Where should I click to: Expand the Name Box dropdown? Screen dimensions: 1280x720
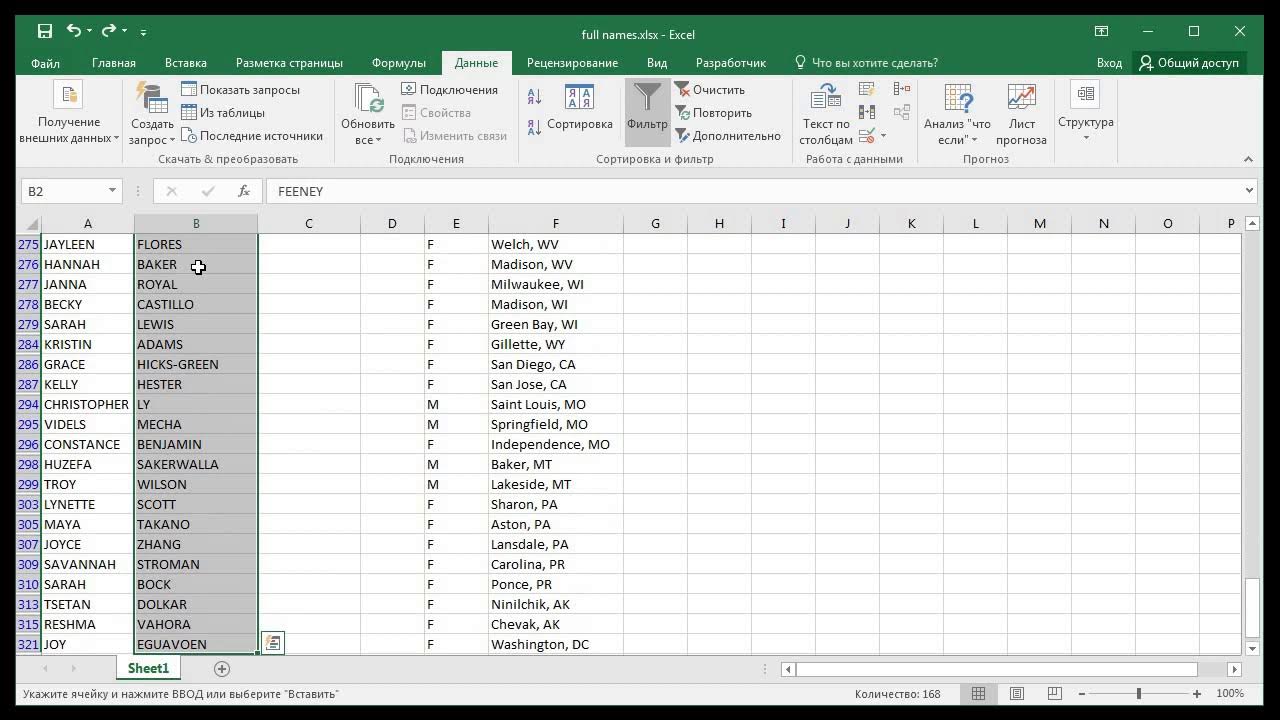click(x=112, y=191)
